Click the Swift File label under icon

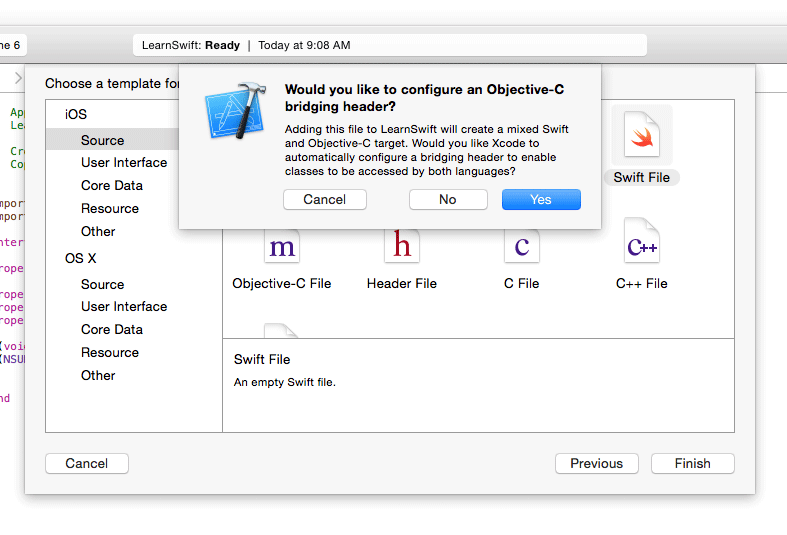[641, 178]
